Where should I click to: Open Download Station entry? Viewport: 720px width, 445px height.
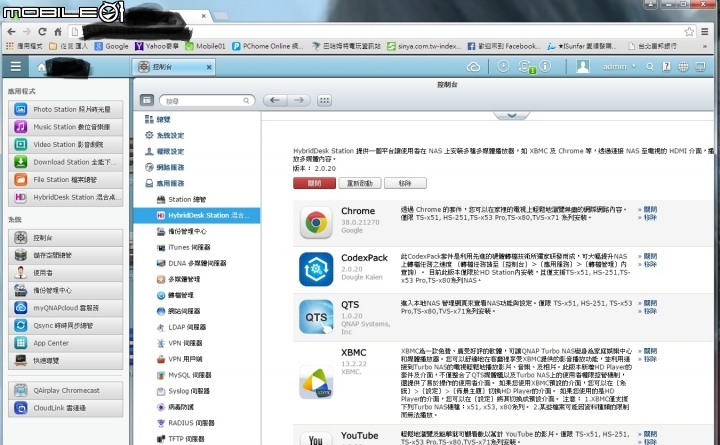66,162
